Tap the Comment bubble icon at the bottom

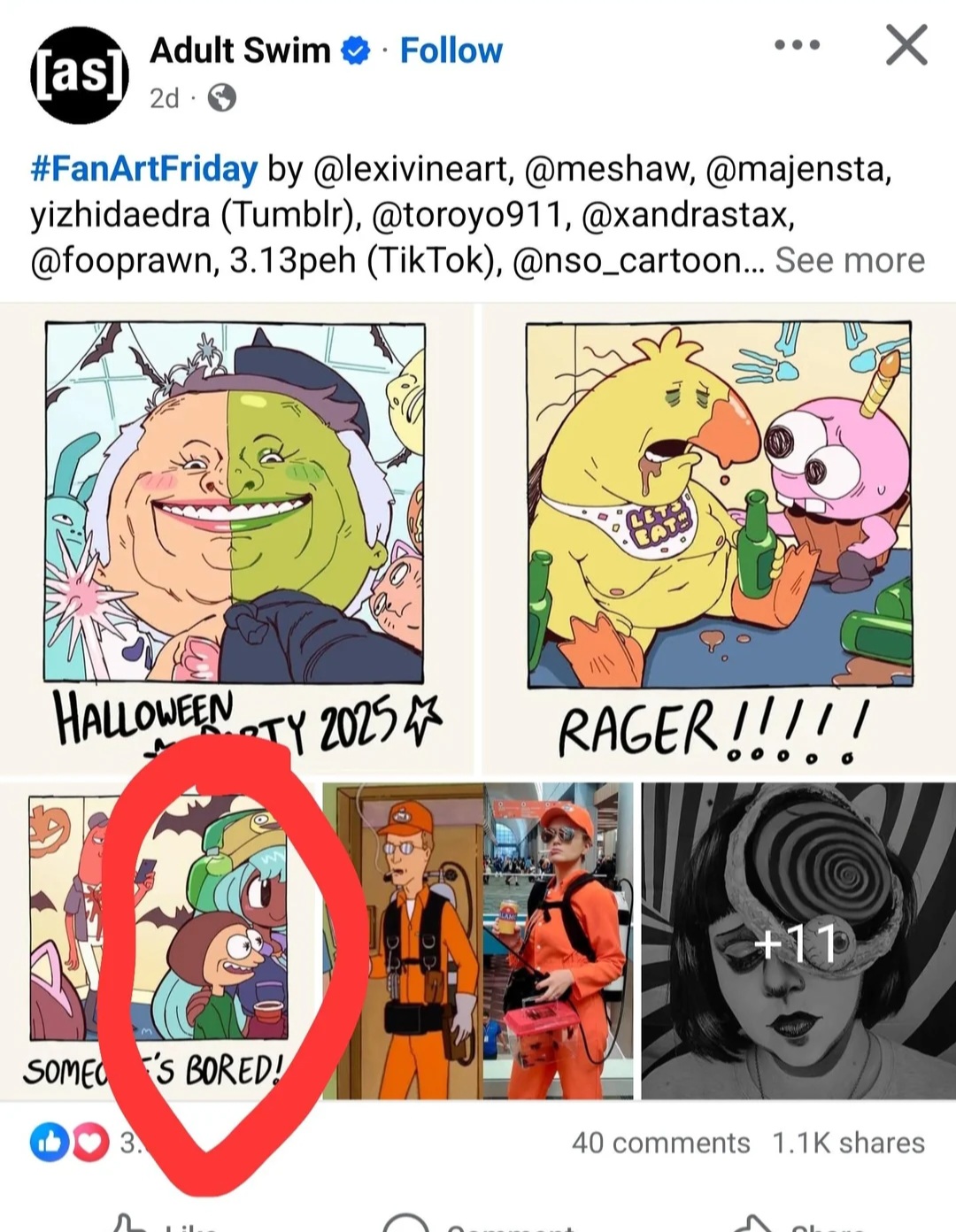(x=405, y=1223)
